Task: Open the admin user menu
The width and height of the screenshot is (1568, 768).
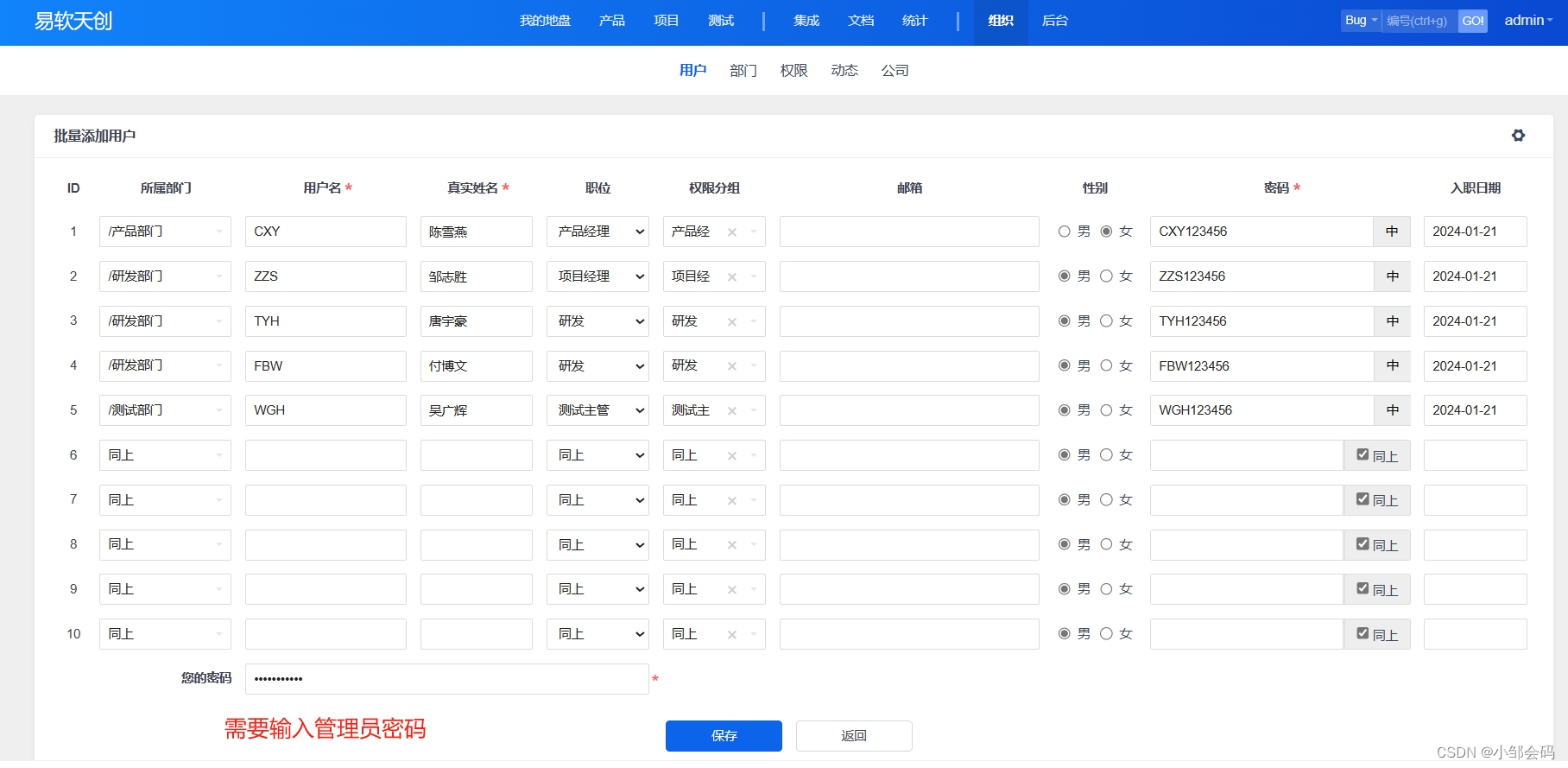Action: pos(1527,21)
